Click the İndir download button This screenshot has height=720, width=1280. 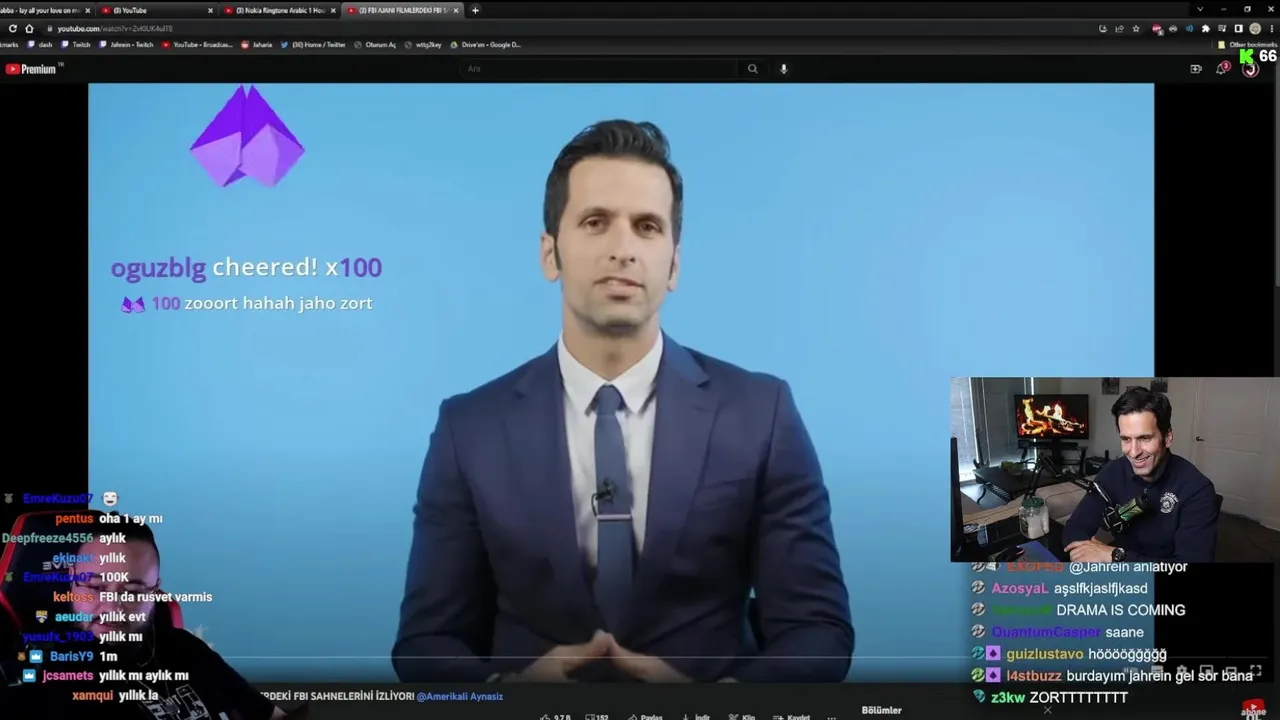pos(697,717)
